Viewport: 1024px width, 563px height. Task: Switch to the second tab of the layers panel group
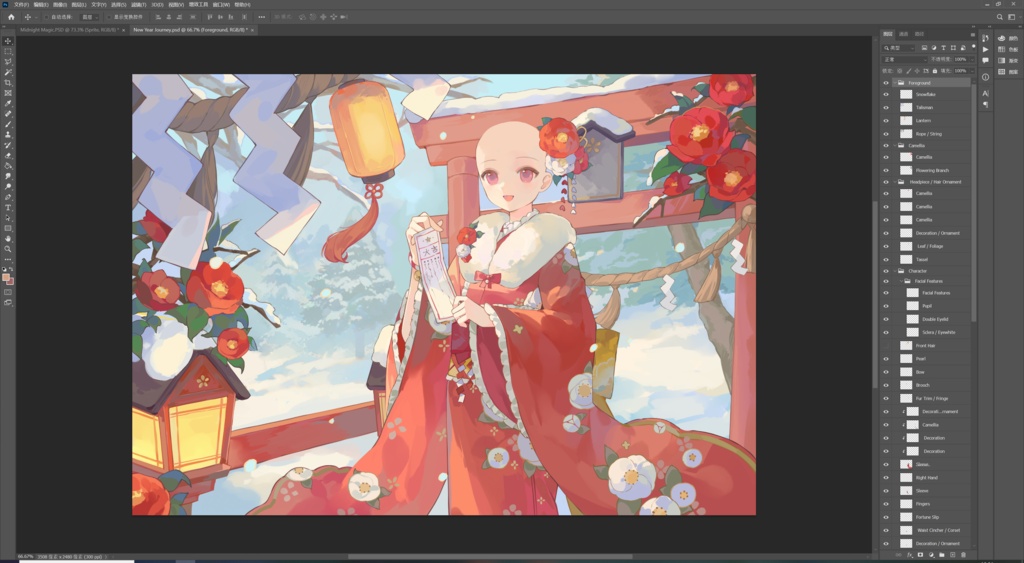904,34
